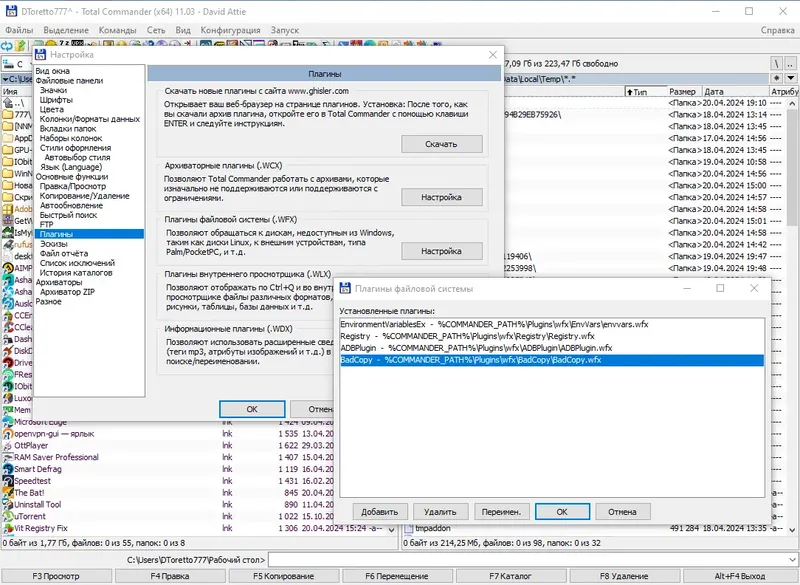
Task: Click the F8 Удаление function button
Action: [624, 576]
